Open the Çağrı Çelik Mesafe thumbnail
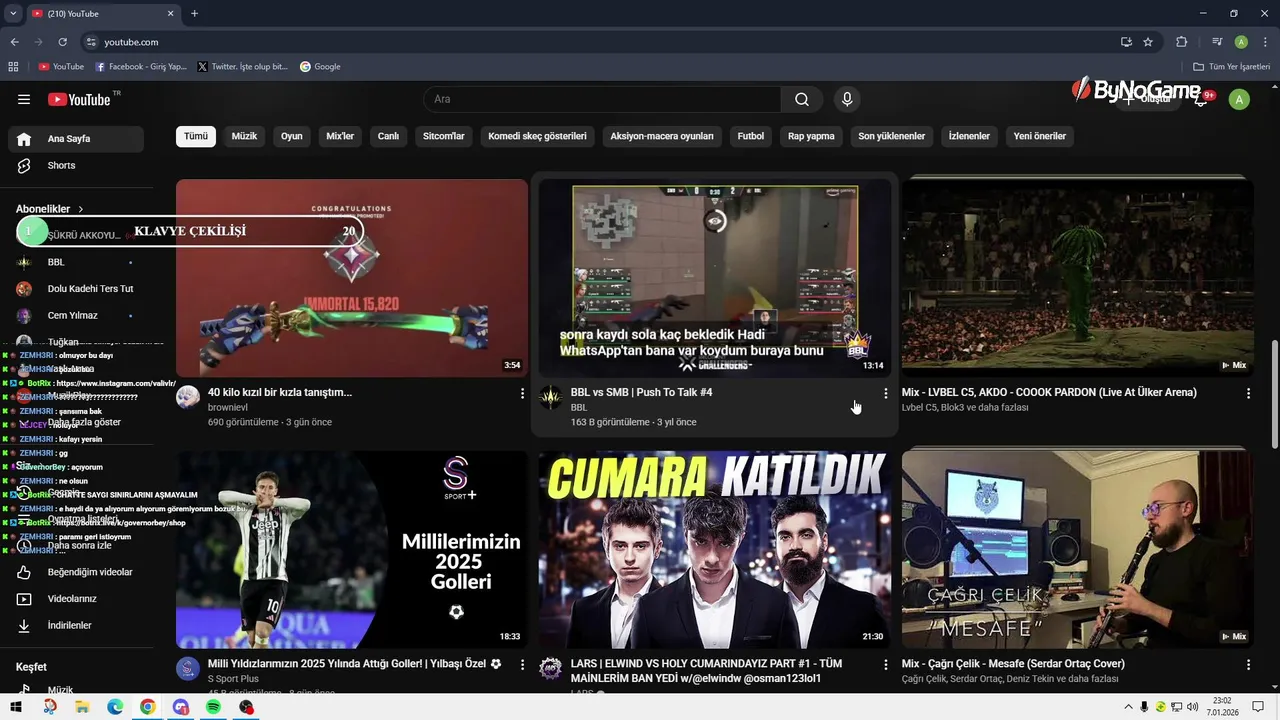 tap(1077, 549)
